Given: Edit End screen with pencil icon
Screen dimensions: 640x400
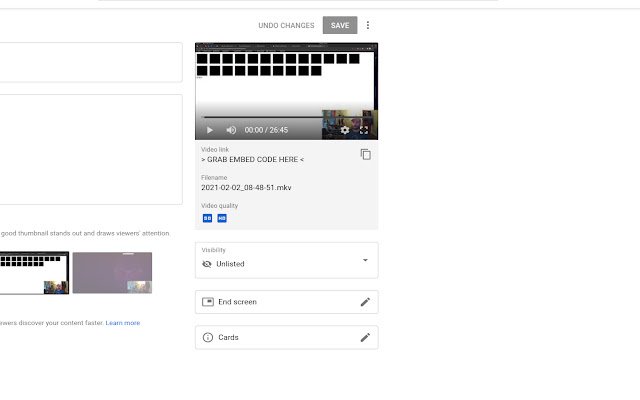Looking at the screenshot, I should [365, 302].
